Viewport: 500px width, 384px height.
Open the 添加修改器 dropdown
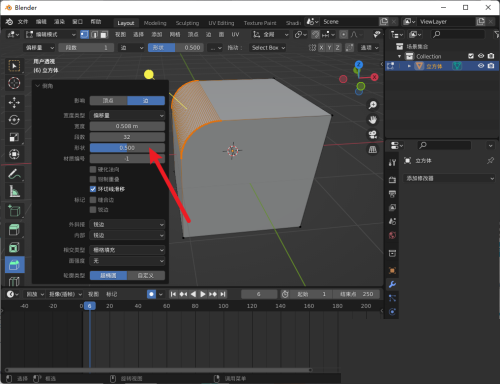click(x=449, y=178)
